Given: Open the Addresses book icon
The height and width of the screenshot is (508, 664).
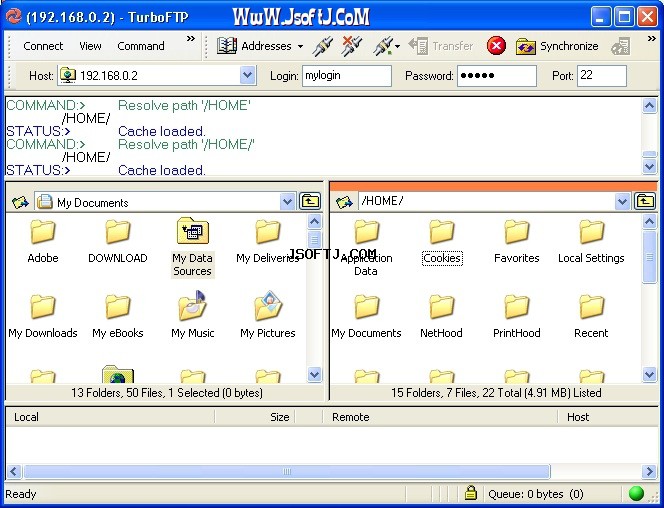Looking at the screenshot, I should [227, 46].
